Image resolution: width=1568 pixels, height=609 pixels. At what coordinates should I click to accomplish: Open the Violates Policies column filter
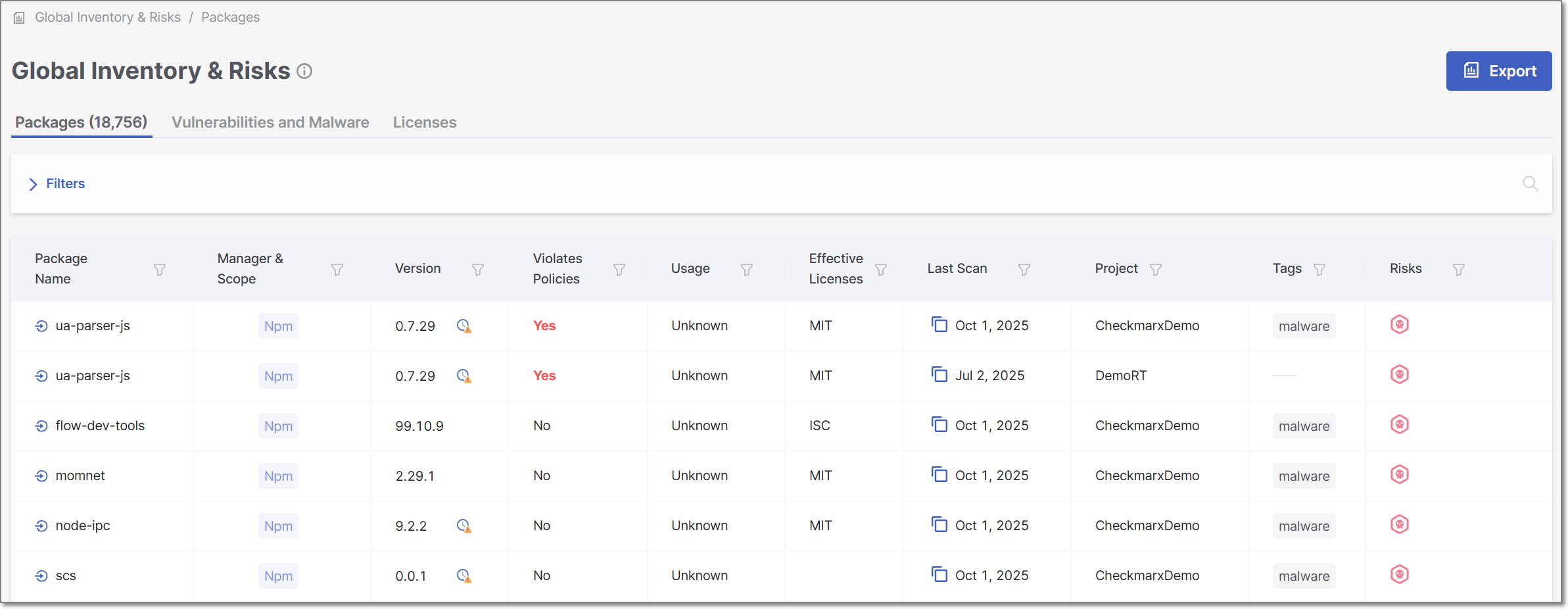tap(619, 270)
